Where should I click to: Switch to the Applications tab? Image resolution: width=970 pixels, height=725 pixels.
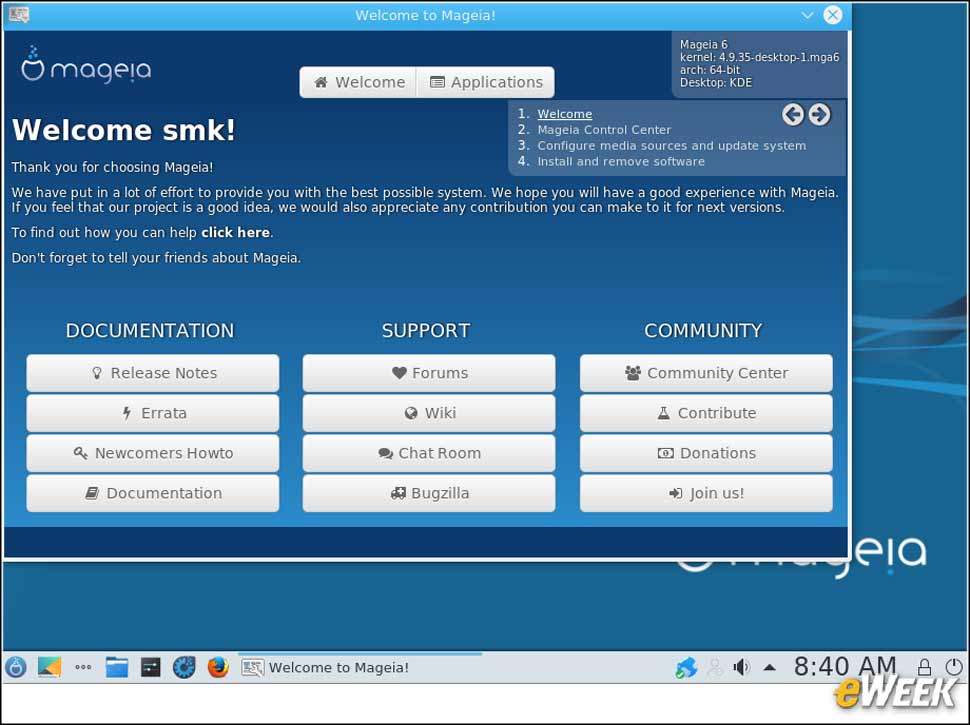click(486, 82)
